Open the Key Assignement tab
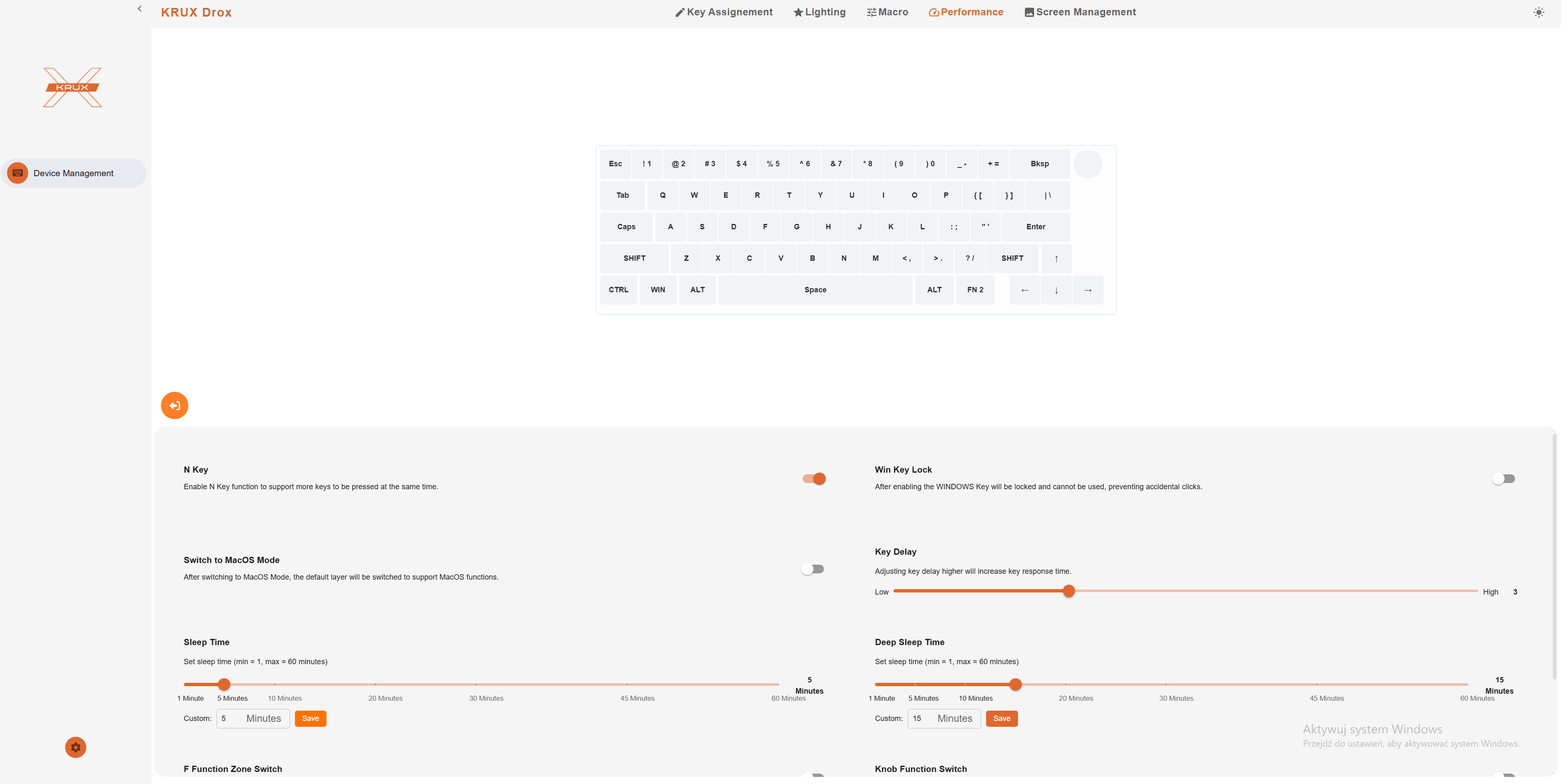1566x784 pixels. click(x=724, y=12)
